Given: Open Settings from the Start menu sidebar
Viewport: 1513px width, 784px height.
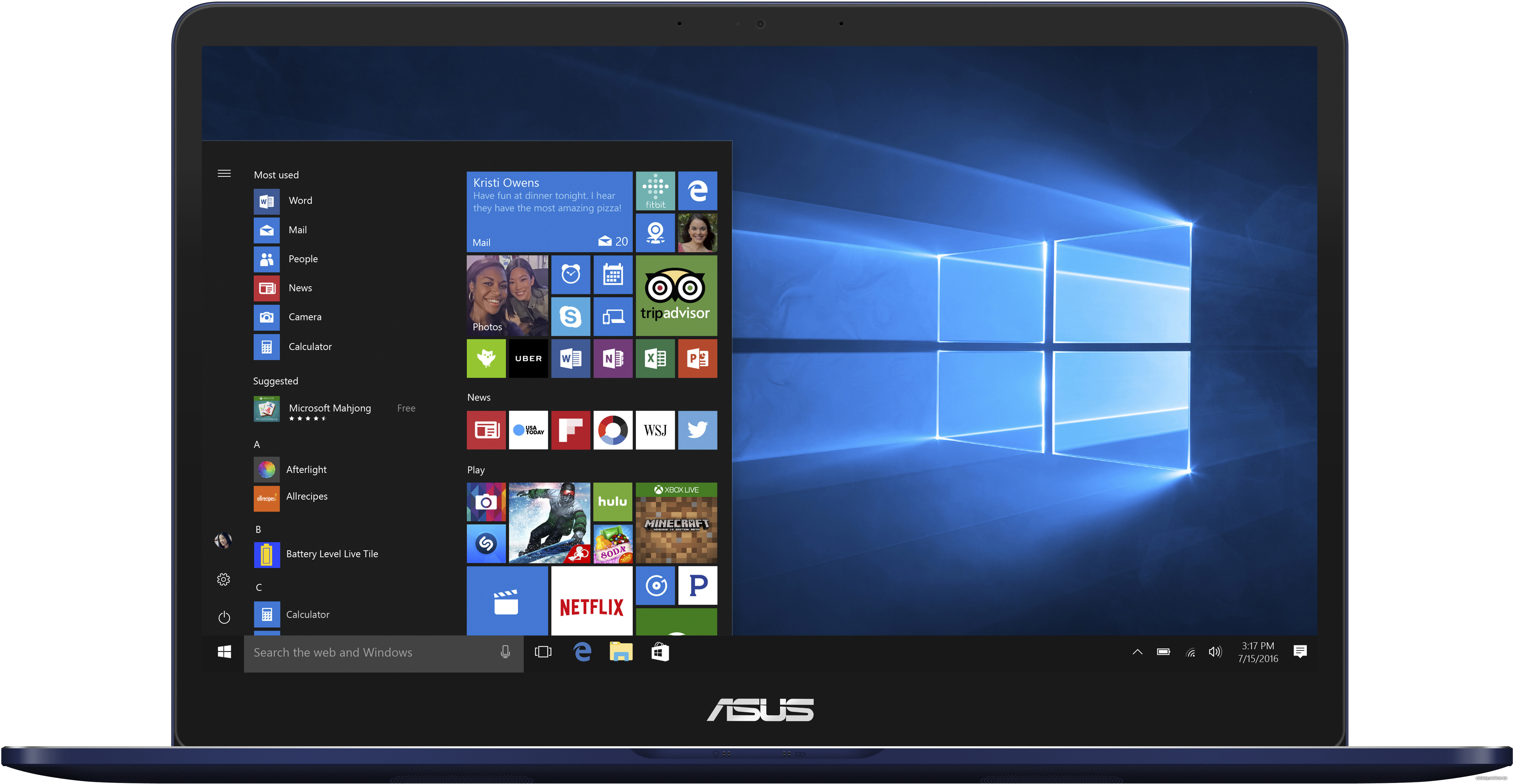Looking at the screenshot, I should coord(224,579).
